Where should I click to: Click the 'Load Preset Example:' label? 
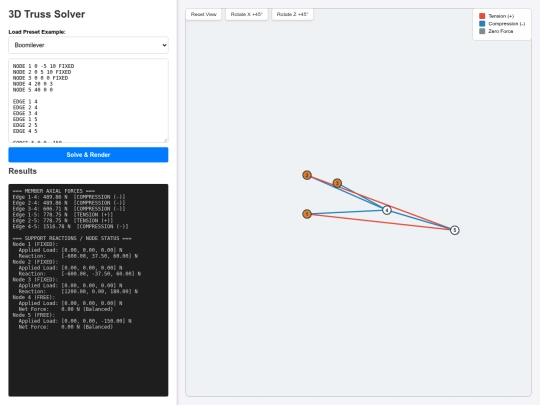click(37, 32)
